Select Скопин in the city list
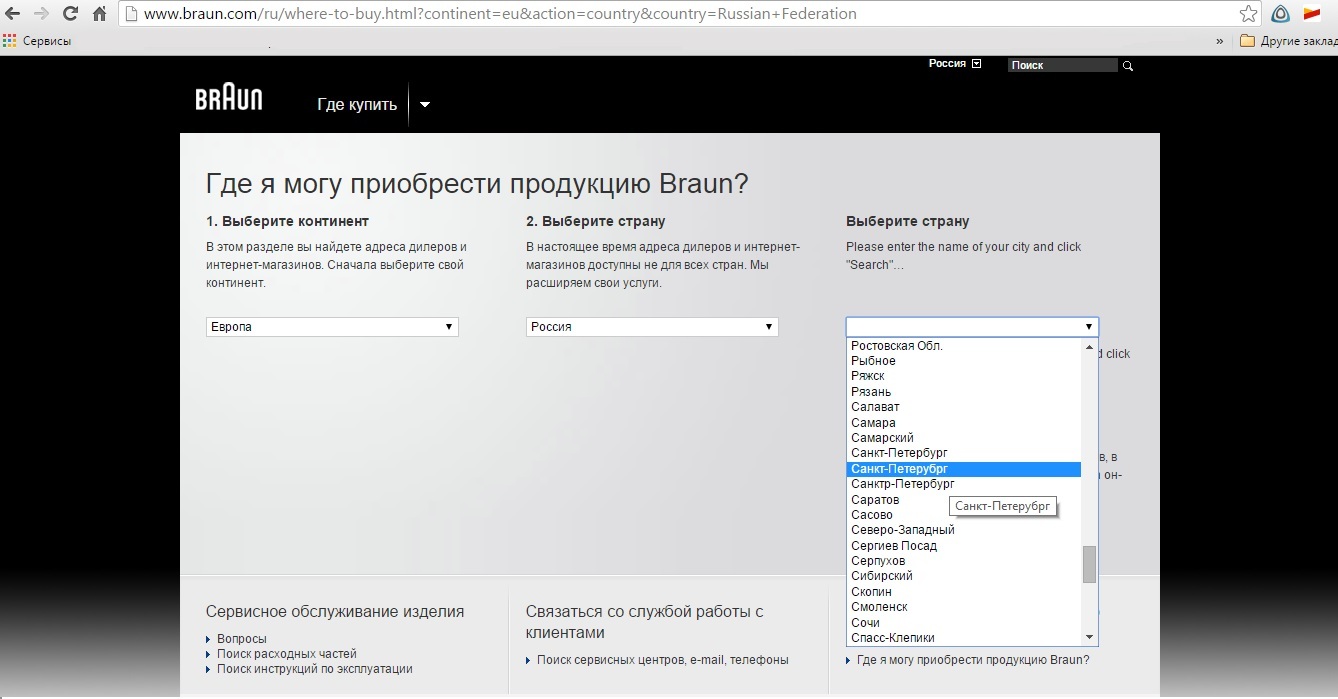 coord(964,592)
